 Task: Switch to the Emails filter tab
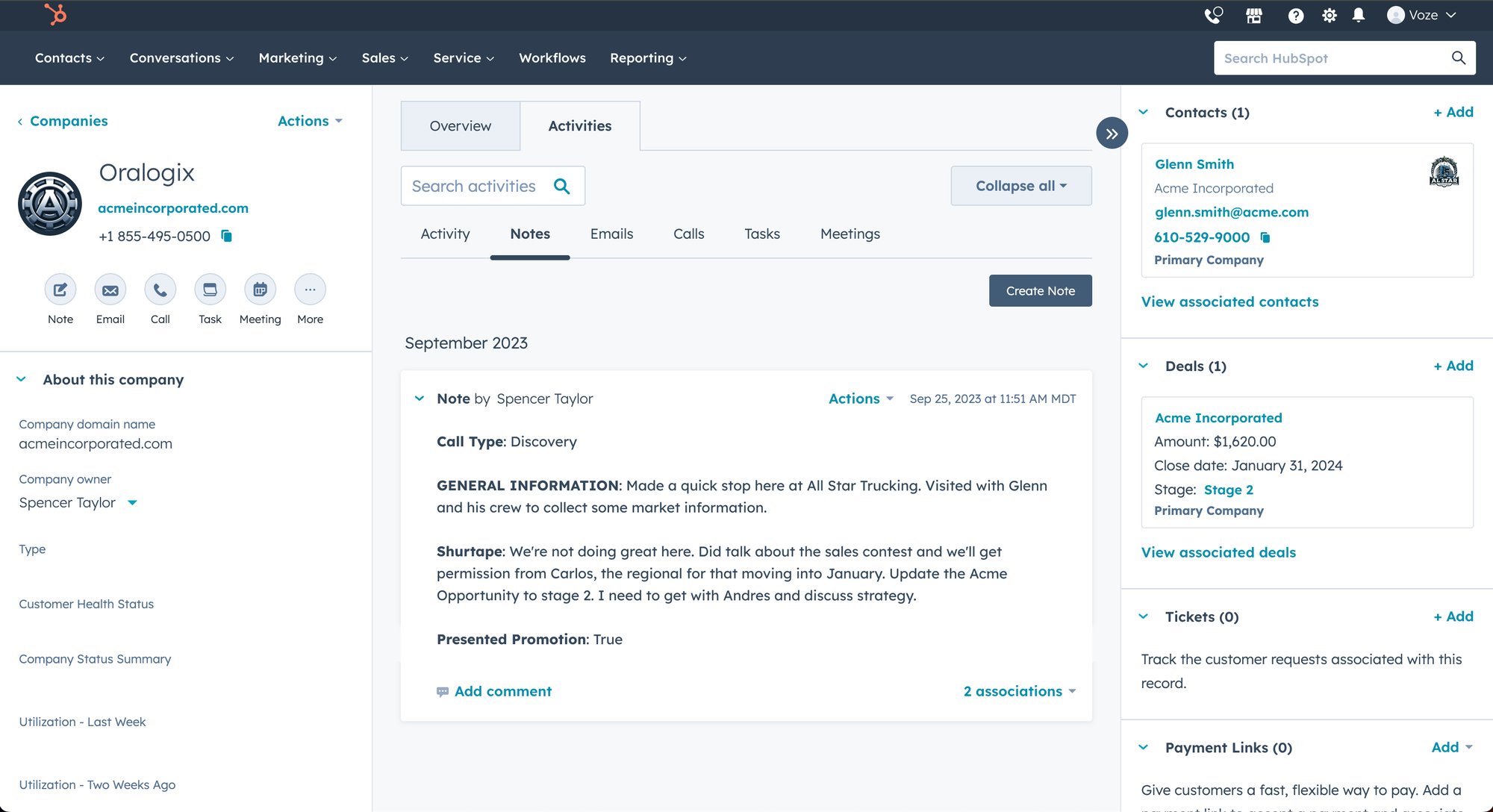pyautogui.click(x=611, y=234)
